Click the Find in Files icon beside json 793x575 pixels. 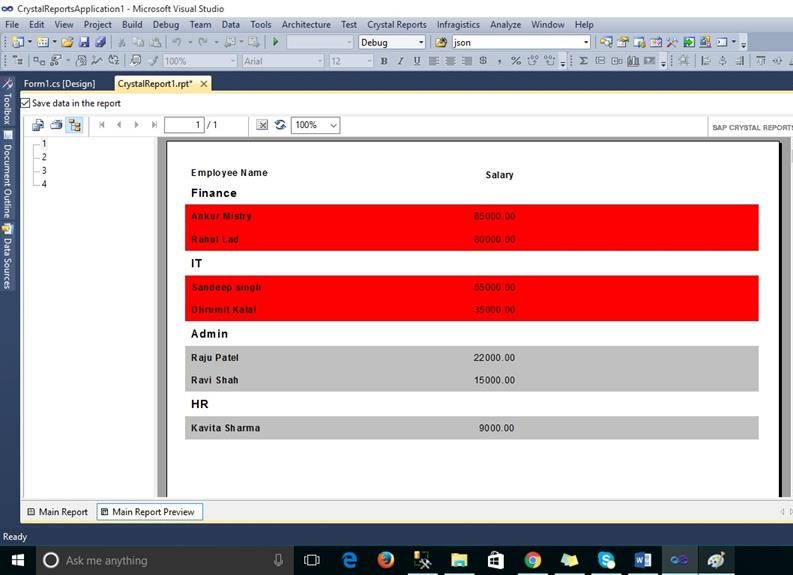click(441, 42)
